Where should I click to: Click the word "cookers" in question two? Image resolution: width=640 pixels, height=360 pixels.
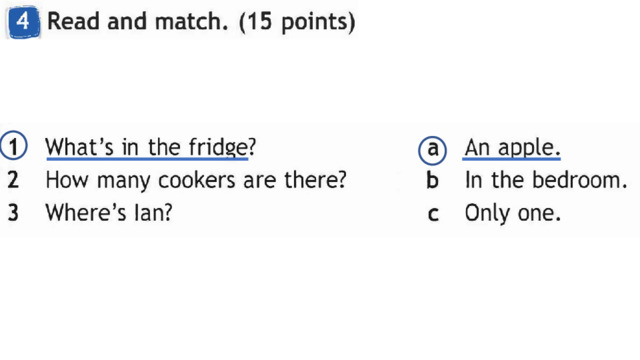click(197, 180)
